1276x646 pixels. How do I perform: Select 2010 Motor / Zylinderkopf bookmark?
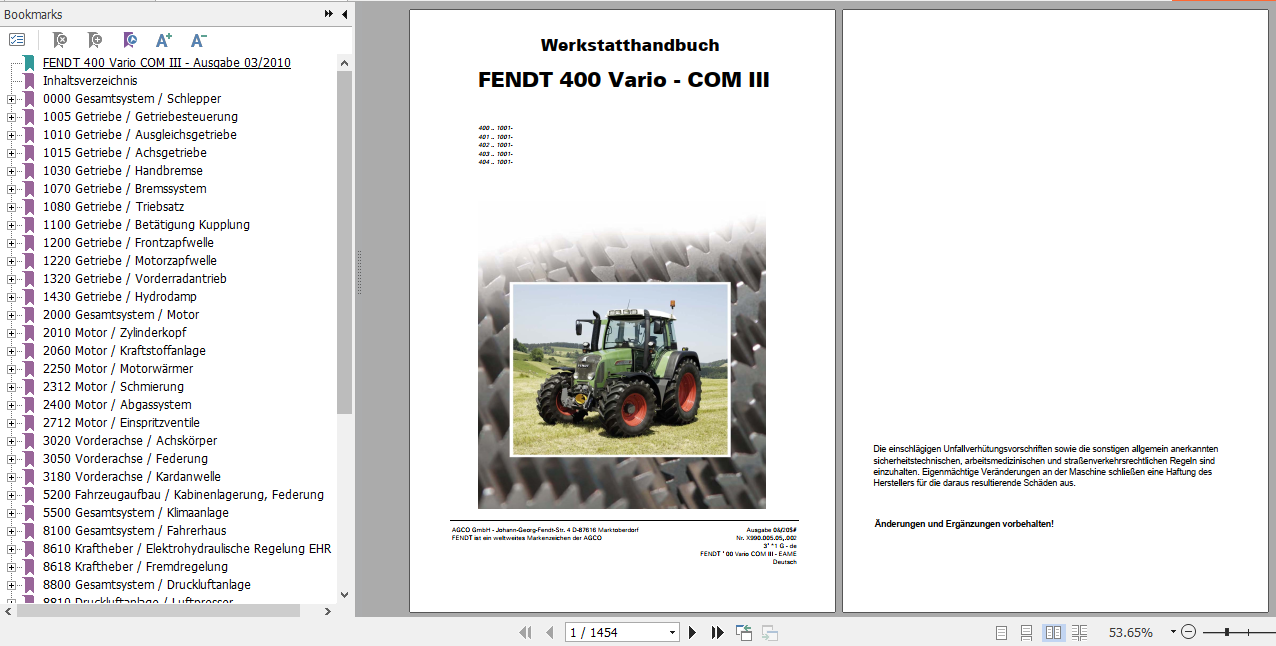coord(114,332)
